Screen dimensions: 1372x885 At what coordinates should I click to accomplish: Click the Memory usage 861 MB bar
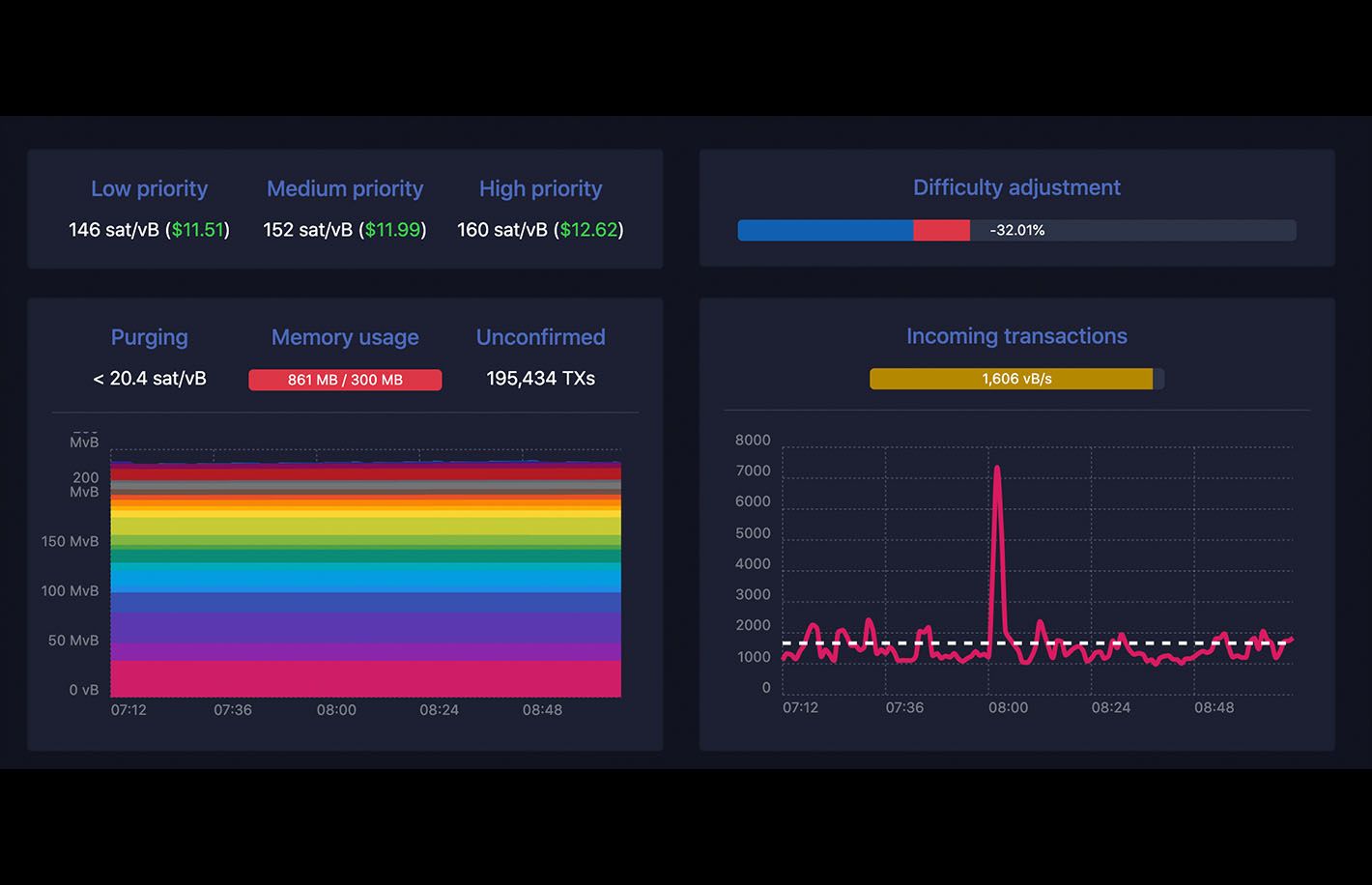pyautogui.click(x=345, y=380)
